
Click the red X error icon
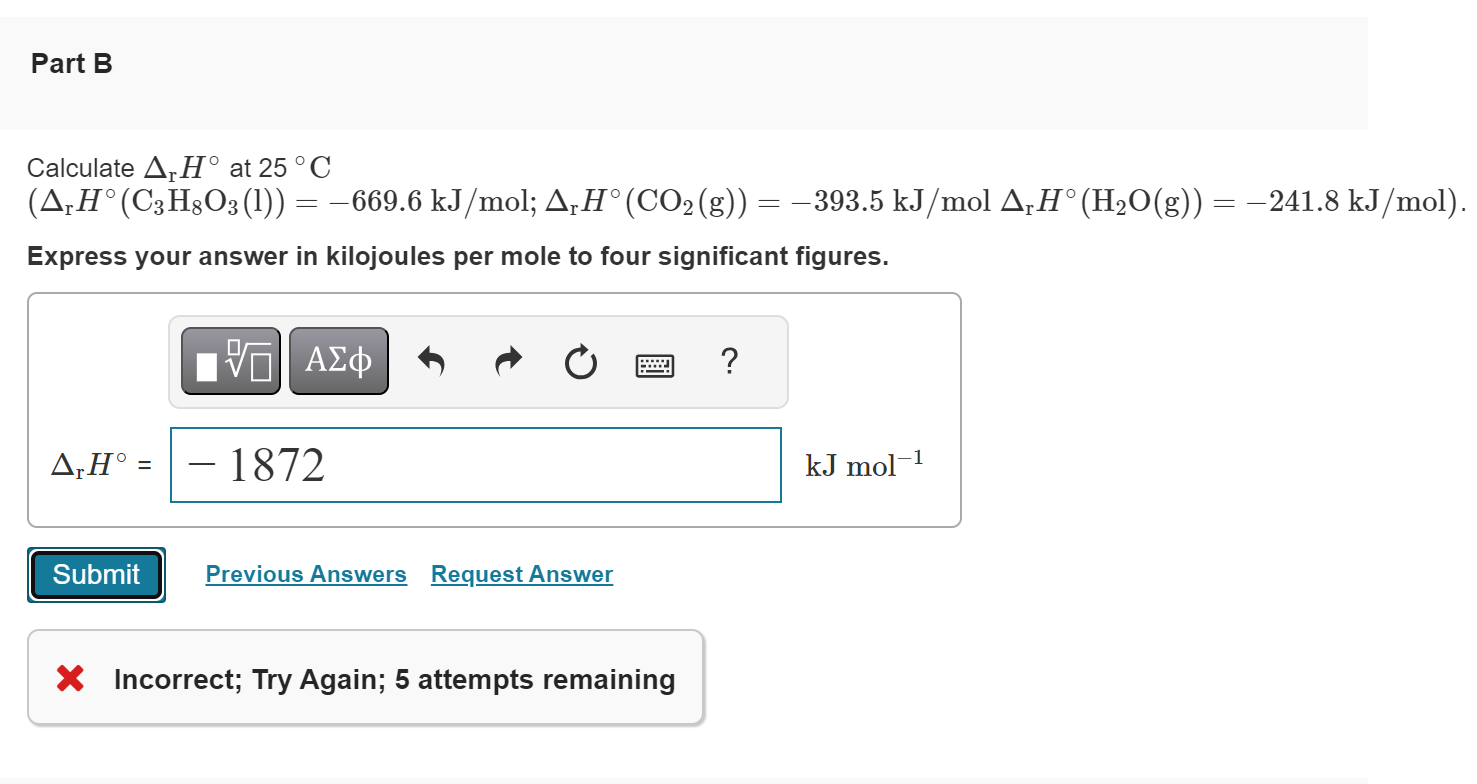[68, 679]
